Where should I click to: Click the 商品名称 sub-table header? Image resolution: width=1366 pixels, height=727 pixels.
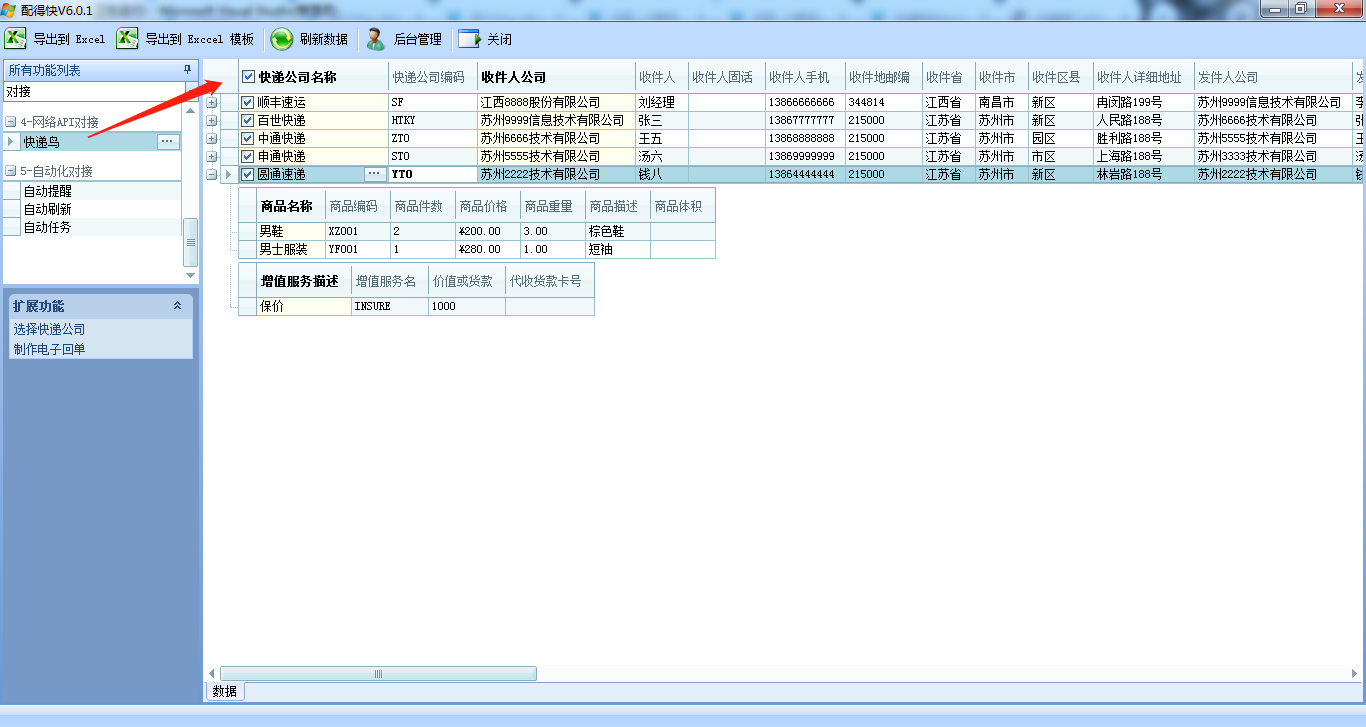(290, 206)
